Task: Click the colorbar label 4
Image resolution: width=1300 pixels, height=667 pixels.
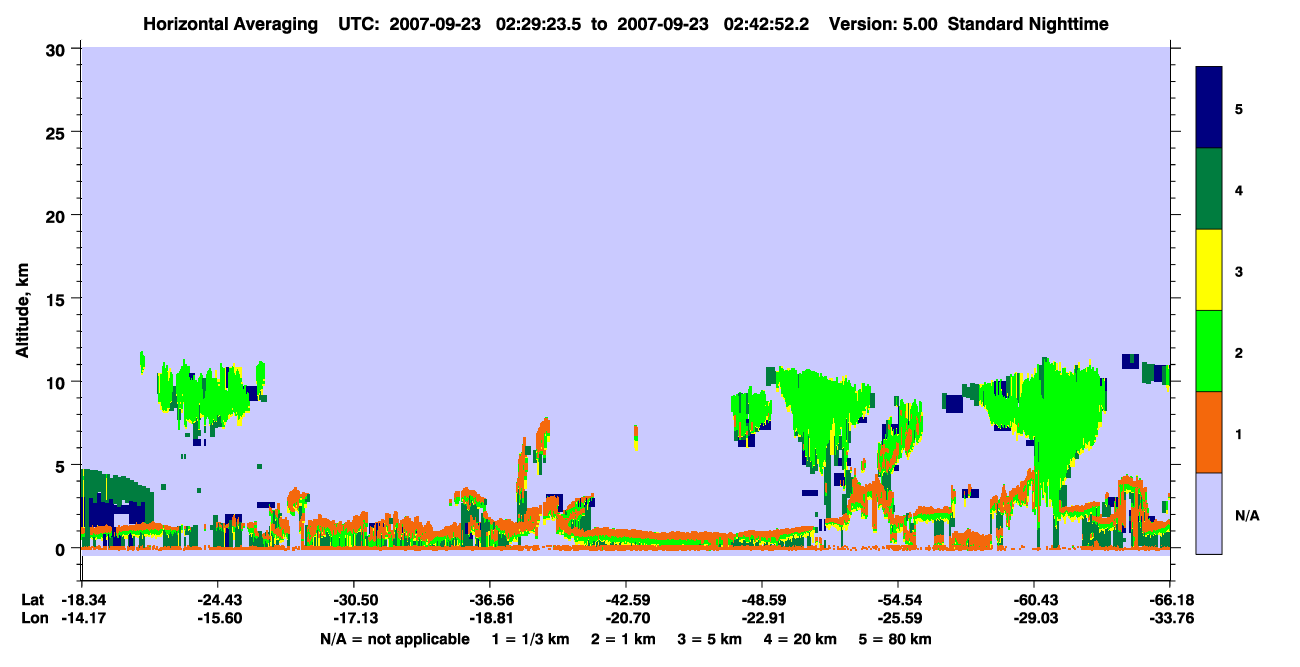Action: pyautogui.click(x=1239, y=190)
